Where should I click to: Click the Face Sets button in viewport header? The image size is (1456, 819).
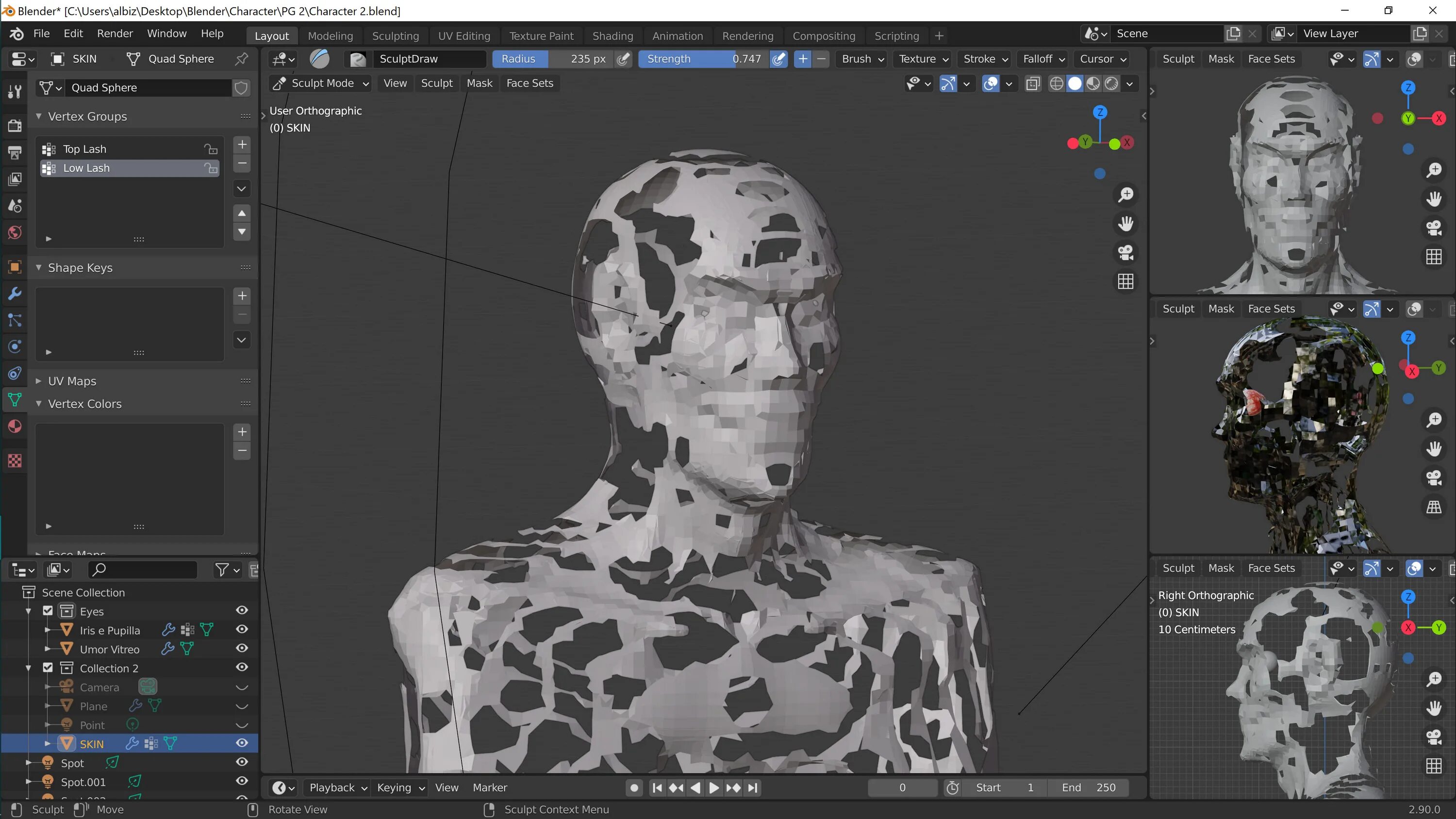[529, 83]
